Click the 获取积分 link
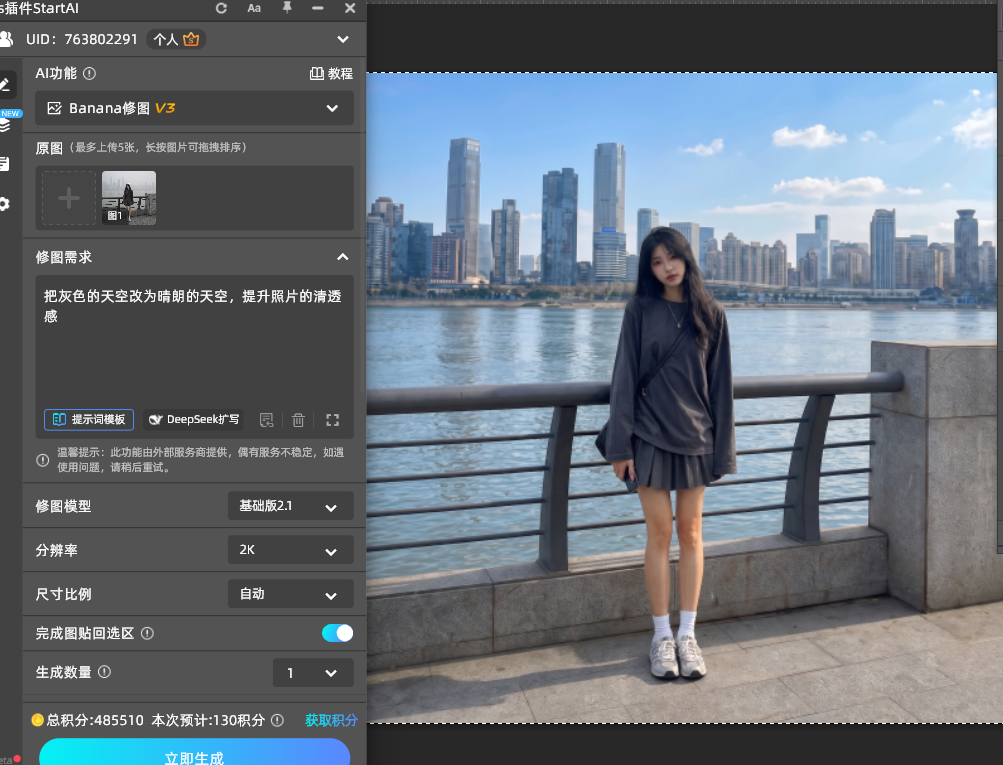This screenshot has height=765, width=1003. [331, 720]
